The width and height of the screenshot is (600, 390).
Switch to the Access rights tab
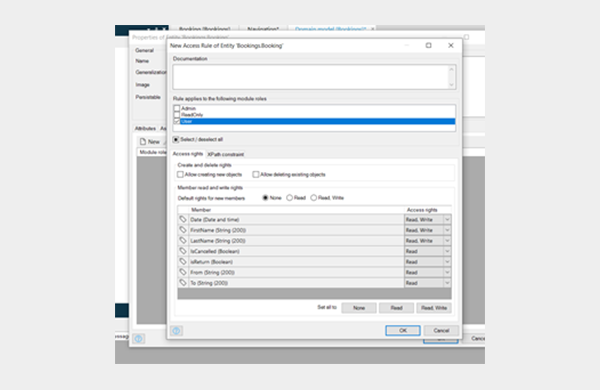[x=188, y=153]
